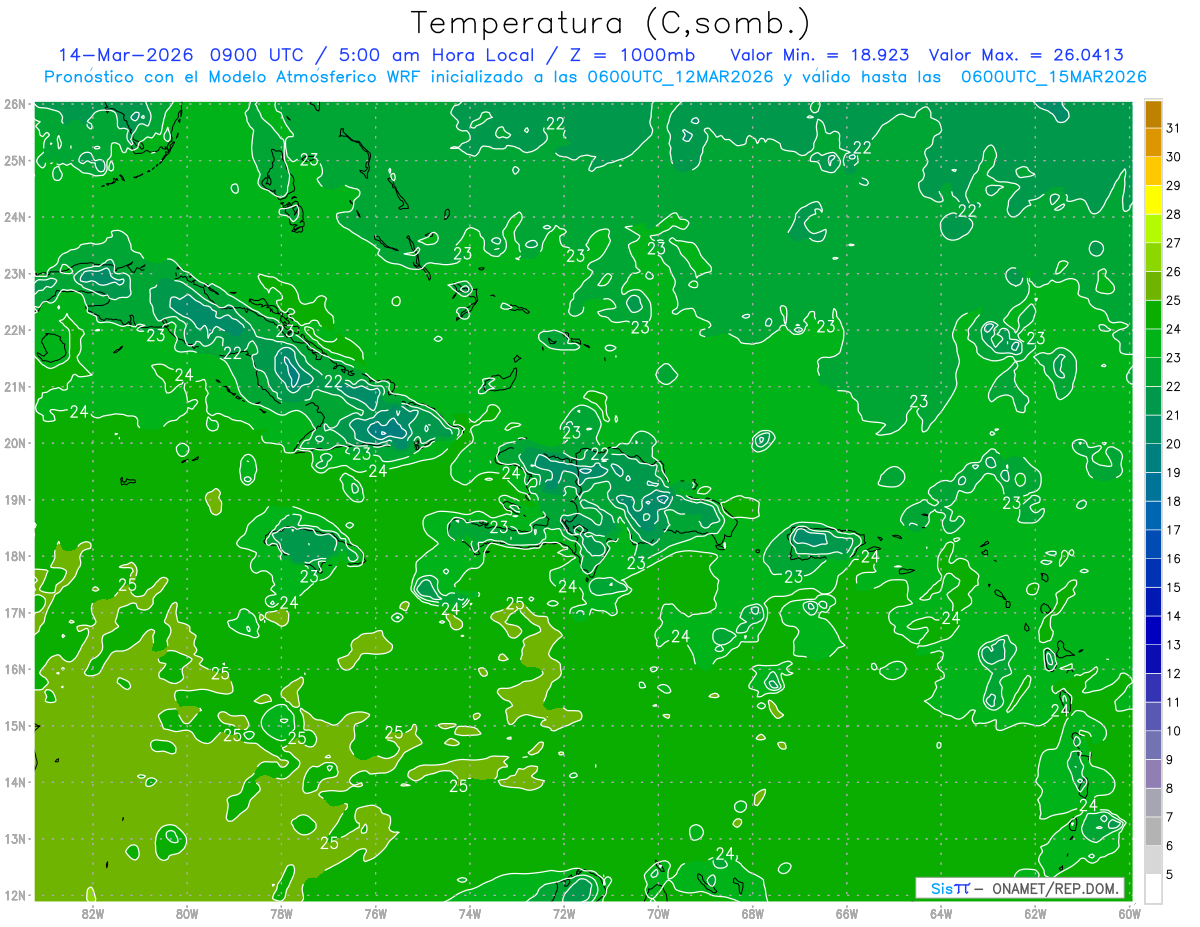The image size is (1200, 927).
Task: Click color scale label '15'
Action: (1173, 587)
